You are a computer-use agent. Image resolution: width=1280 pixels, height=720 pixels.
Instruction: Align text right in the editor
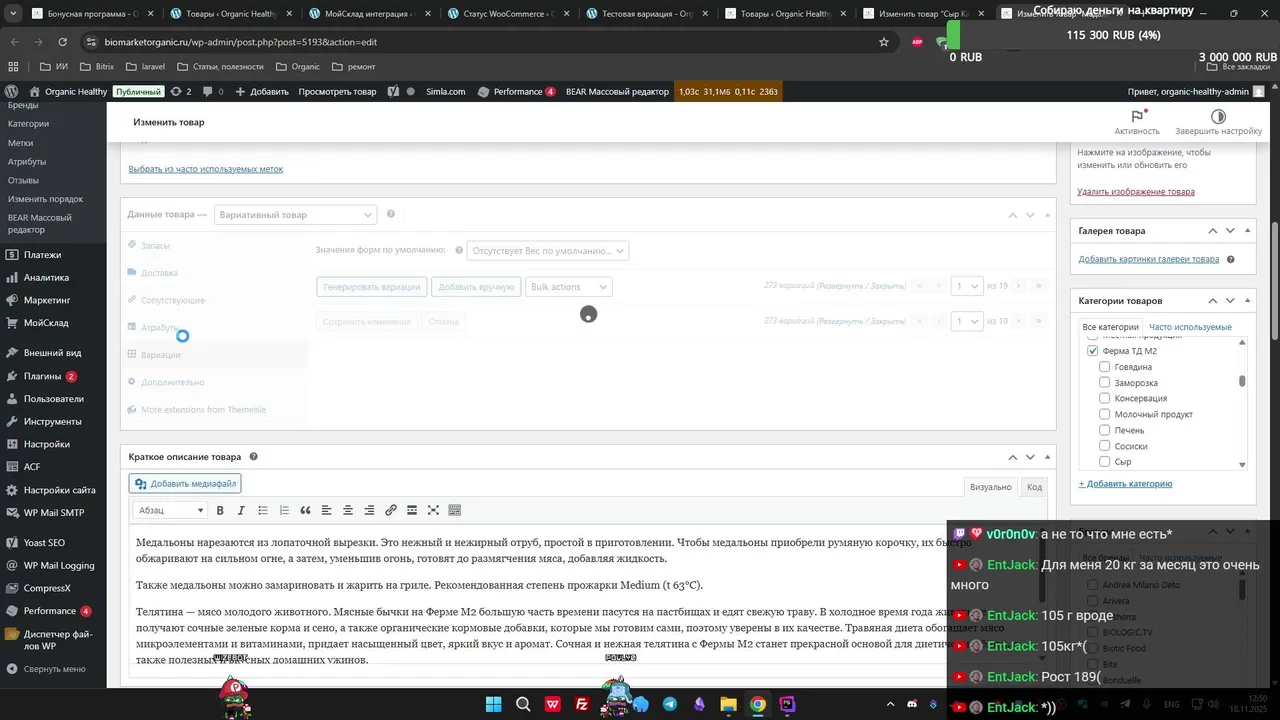(369, 510)
